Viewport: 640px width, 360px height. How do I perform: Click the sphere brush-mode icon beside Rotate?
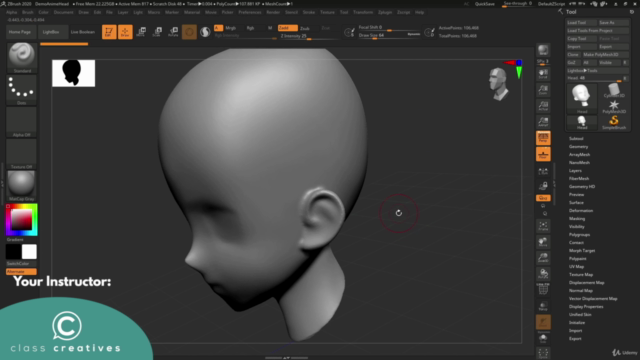coord(189,32)
